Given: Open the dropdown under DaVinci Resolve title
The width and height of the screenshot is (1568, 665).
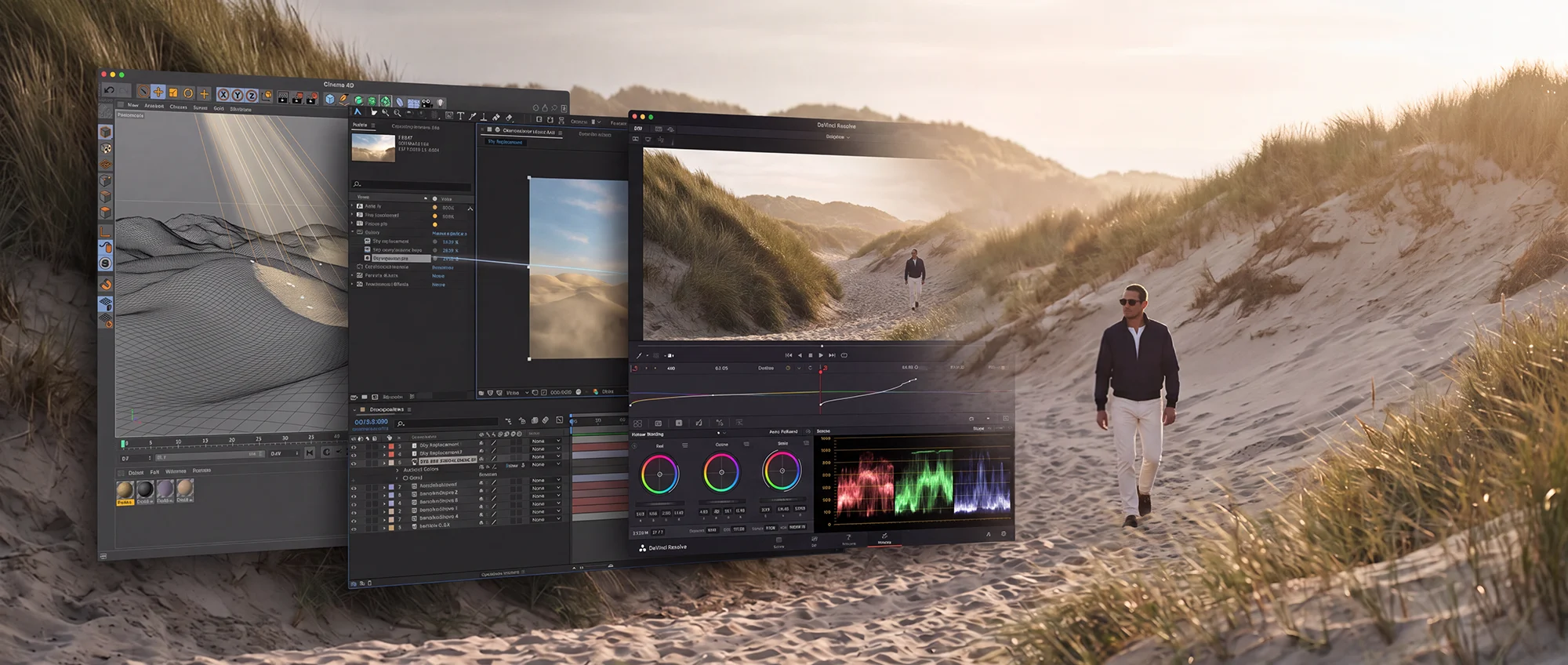Looking at the screenshot, I should [837, 136].
